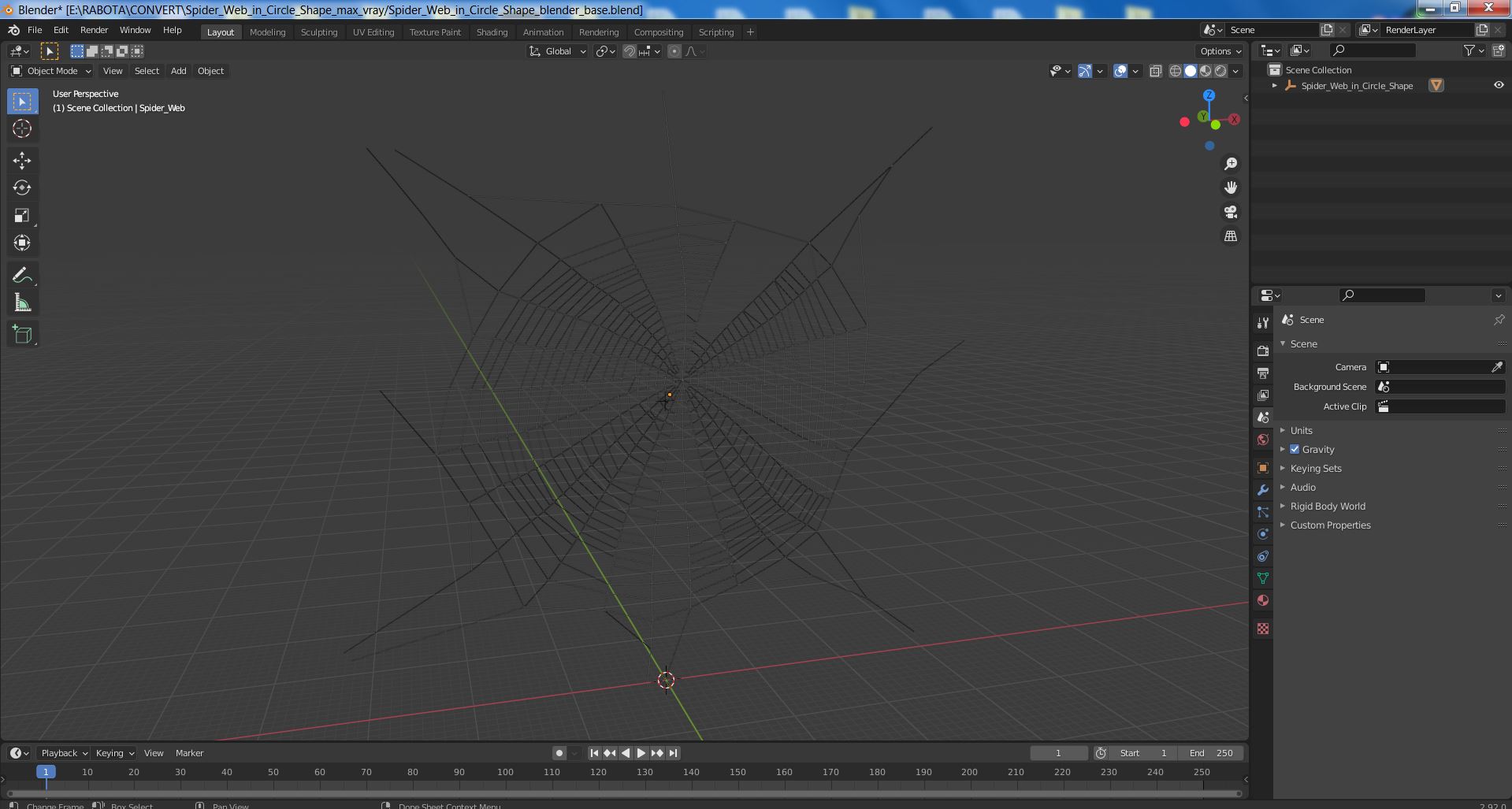Click the pan view hand icon
Screen dimensions: 1512x809
point(1231,187)
